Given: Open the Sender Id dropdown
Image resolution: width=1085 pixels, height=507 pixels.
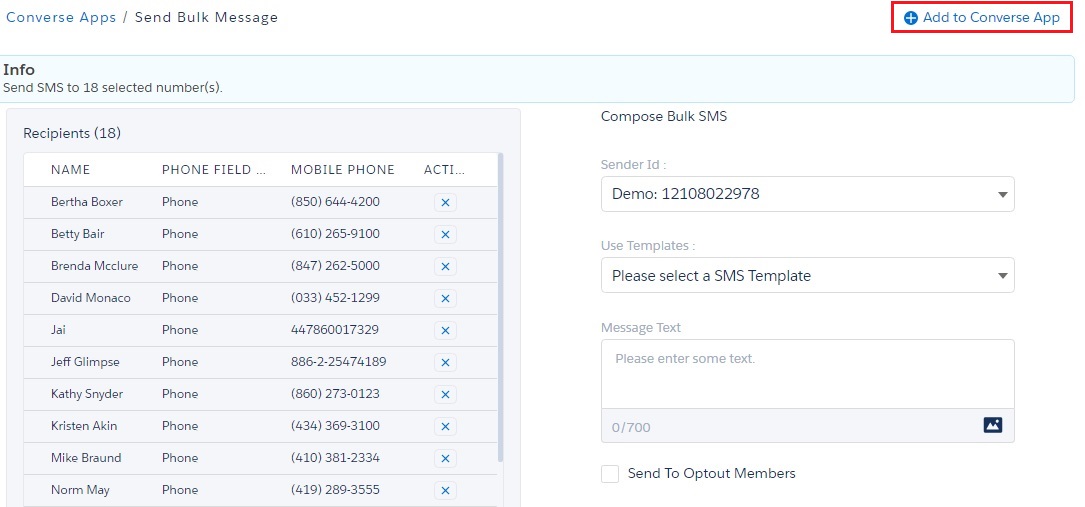Looking at the screenshot, I should (808, 194).
